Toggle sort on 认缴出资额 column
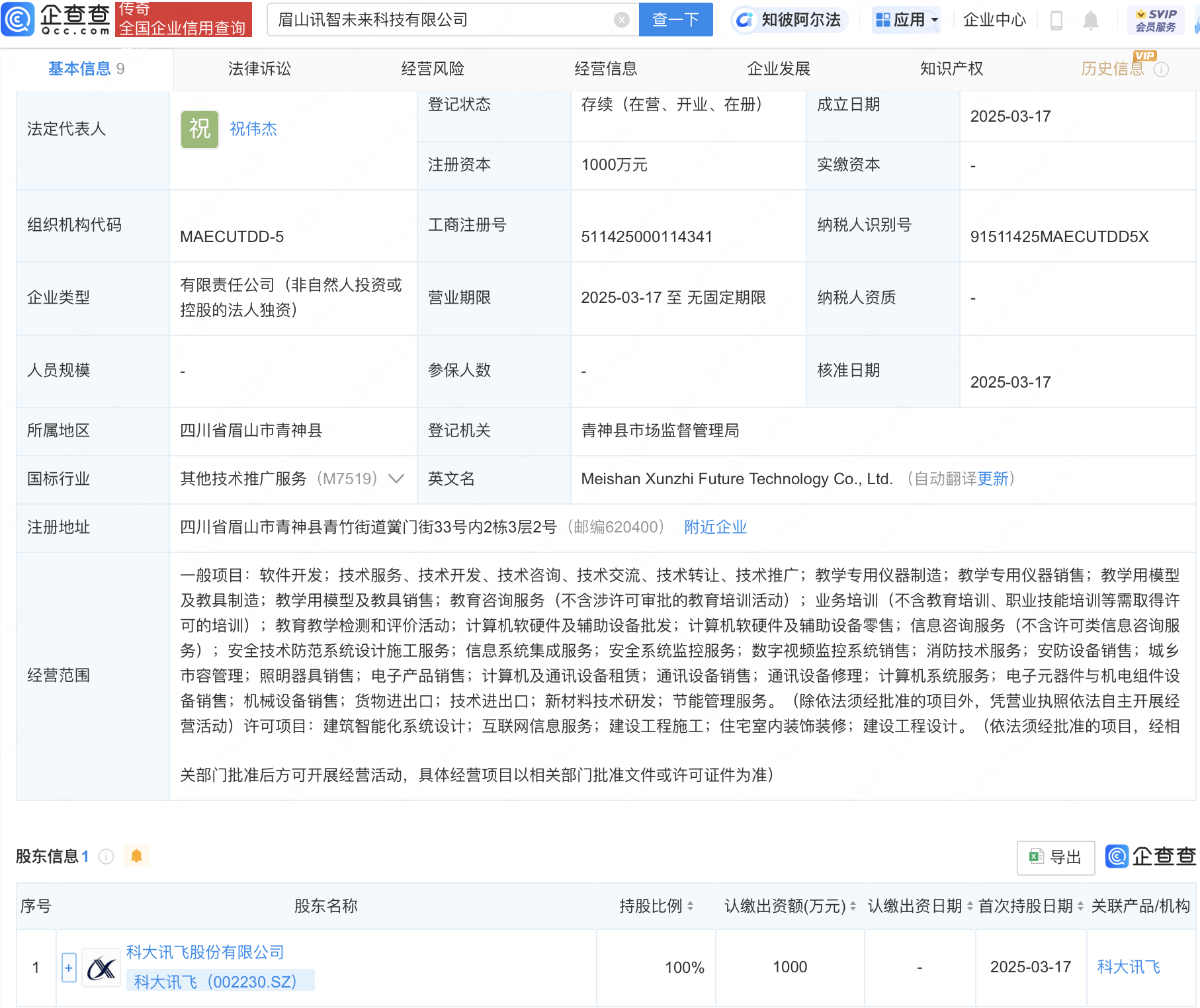Image resolution: width=1200 pixels, height=1008 pixels. (853, 906)
